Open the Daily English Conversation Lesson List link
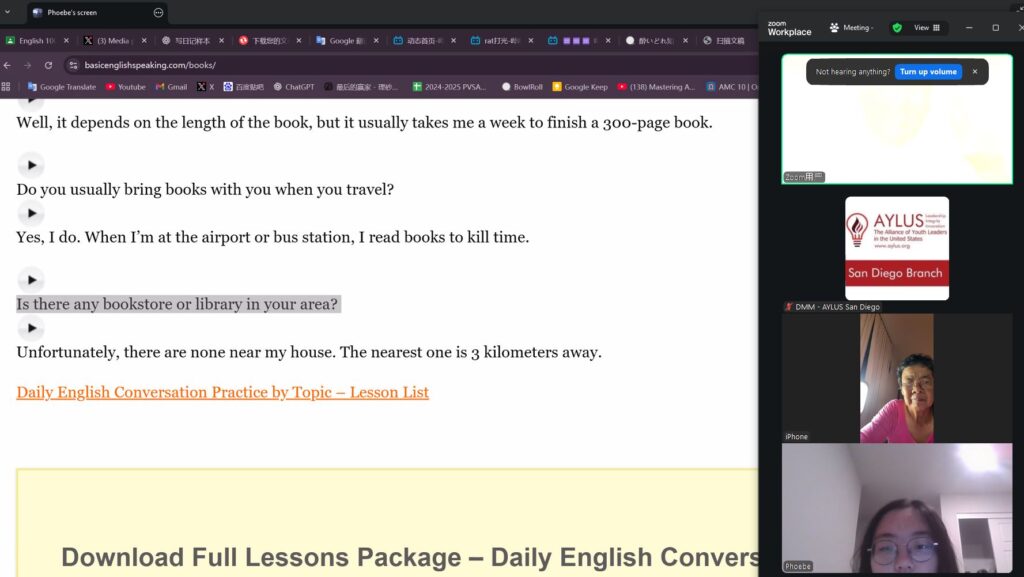Image resolution: width=1024 pixels, height=577 pixels. (x=222, y=392)
